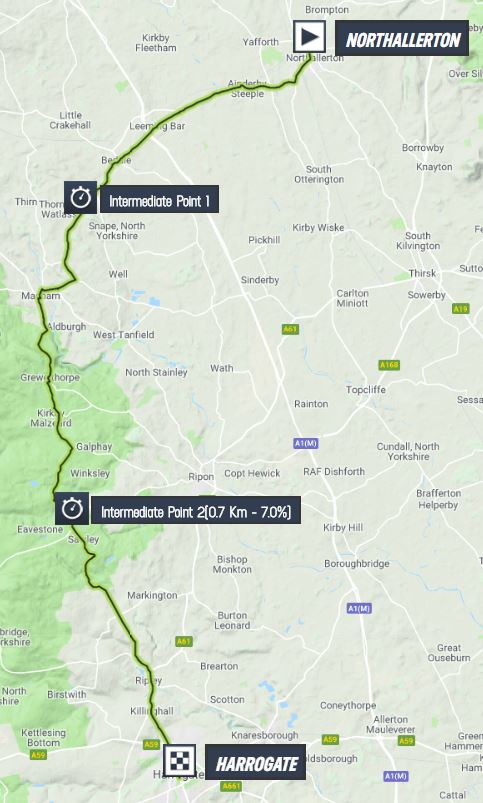Click the A168 road shield near Topcliffe
Screen dimensions: 483x803
[x=389, y=365]
